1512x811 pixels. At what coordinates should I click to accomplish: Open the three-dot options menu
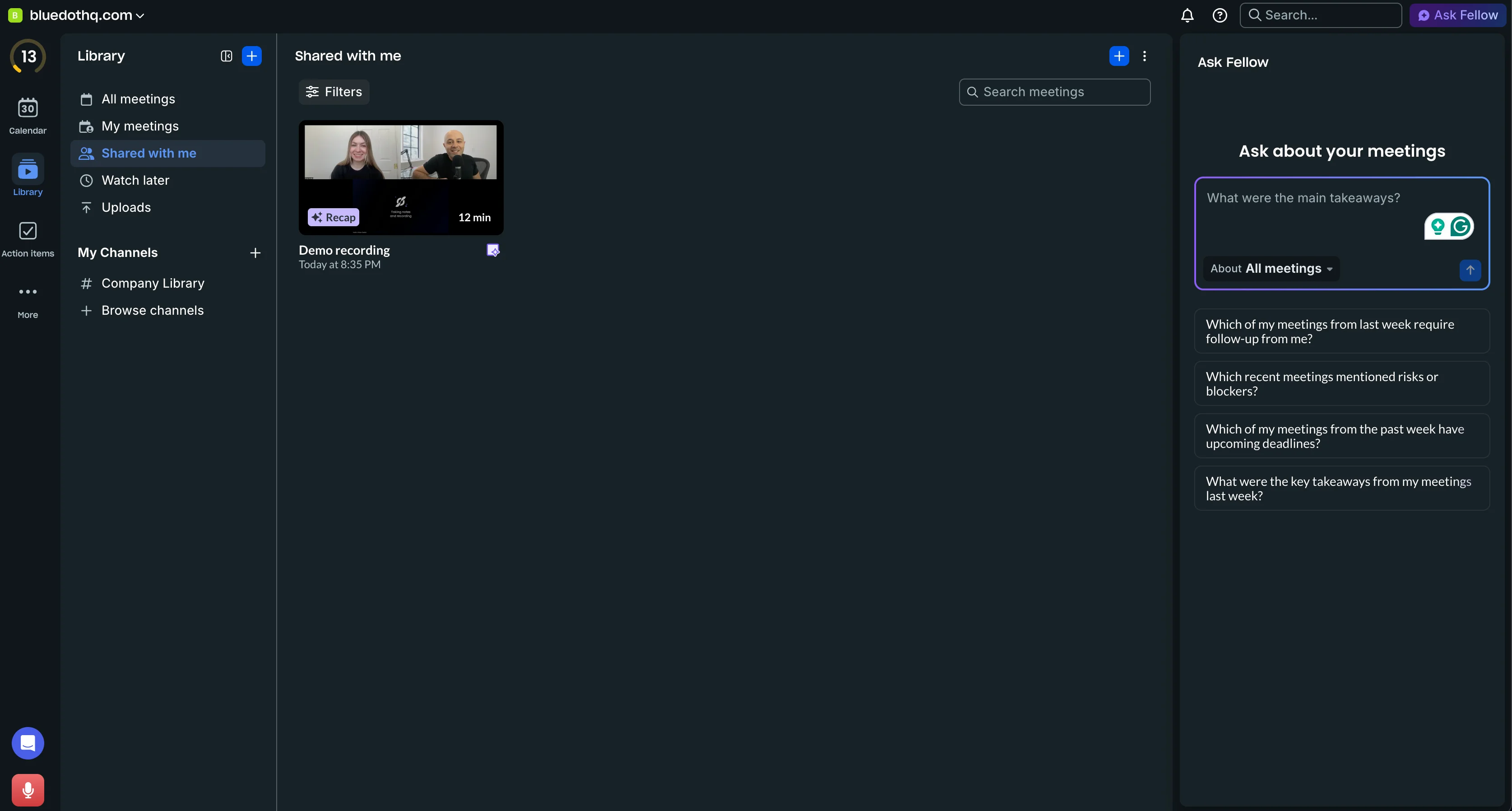point(1144,56)
